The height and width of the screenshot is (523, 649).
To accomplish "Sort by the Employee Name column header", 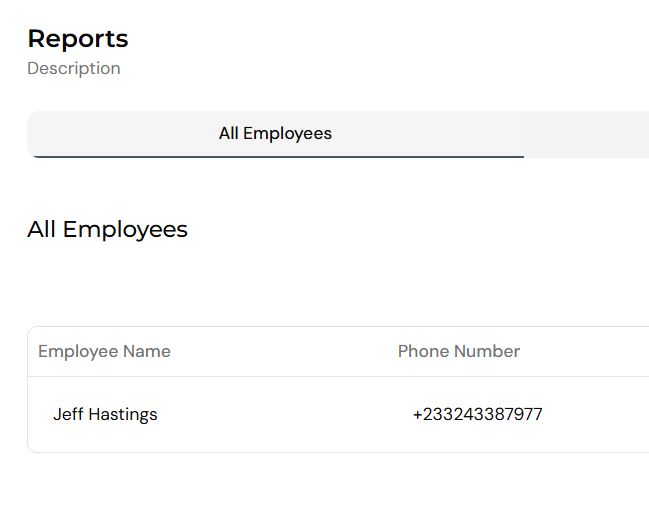I will (104, 351).
